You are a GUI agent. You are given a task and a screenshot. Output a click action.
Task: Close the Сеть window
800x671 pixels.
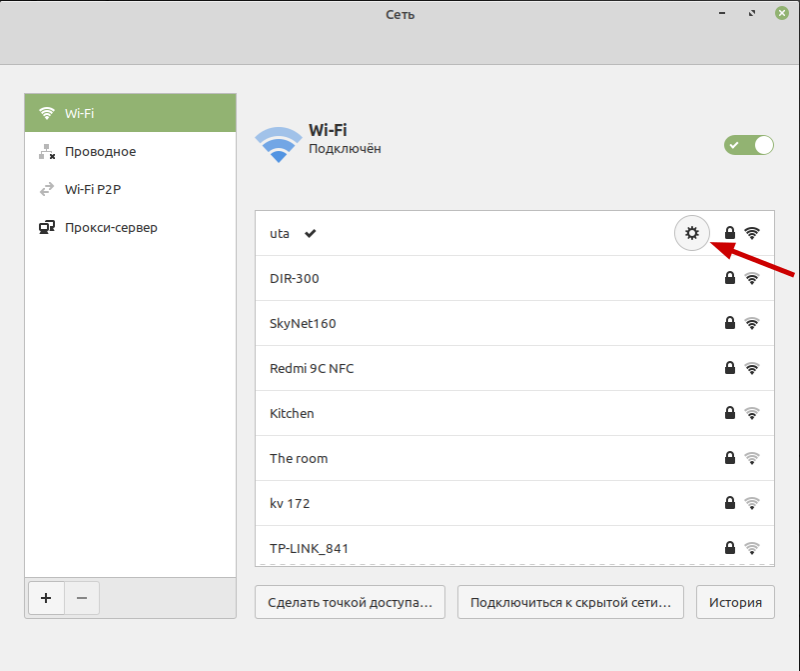tap(778, 13)
